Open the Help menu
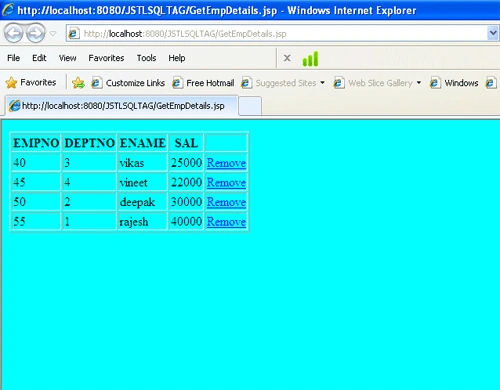Viewport: 500px width, 390px height. [x=177, y=58]
